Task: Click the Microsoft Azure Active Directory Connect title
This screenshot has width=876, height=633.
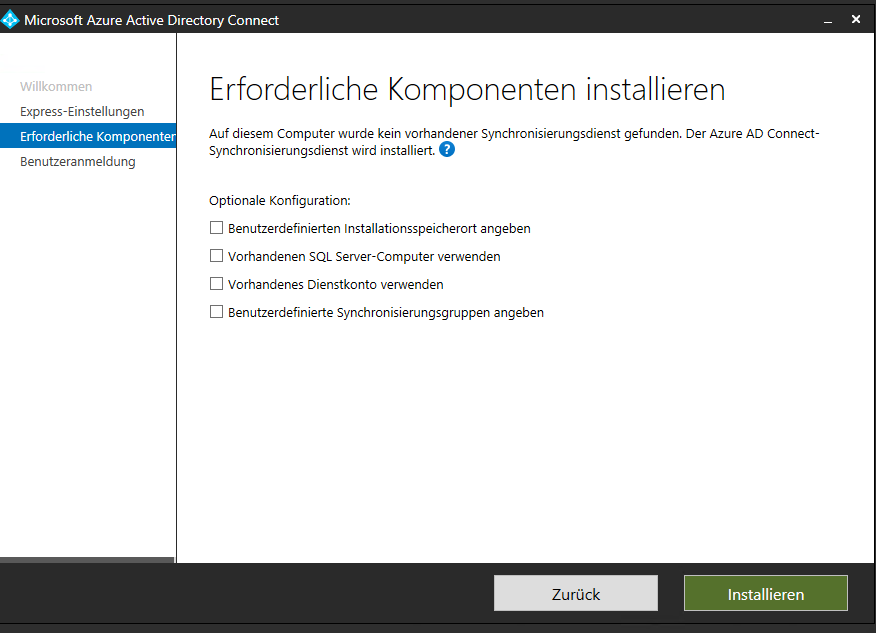Action: [x=151, y=20]
